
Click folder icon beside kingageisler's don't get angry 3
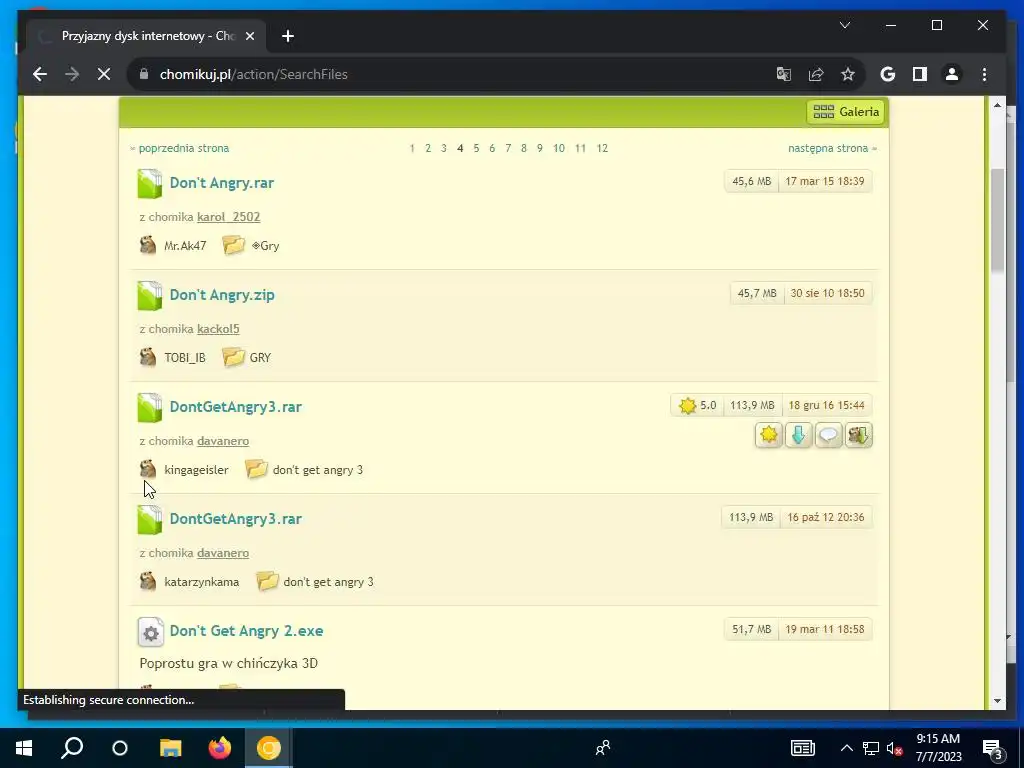256,469
